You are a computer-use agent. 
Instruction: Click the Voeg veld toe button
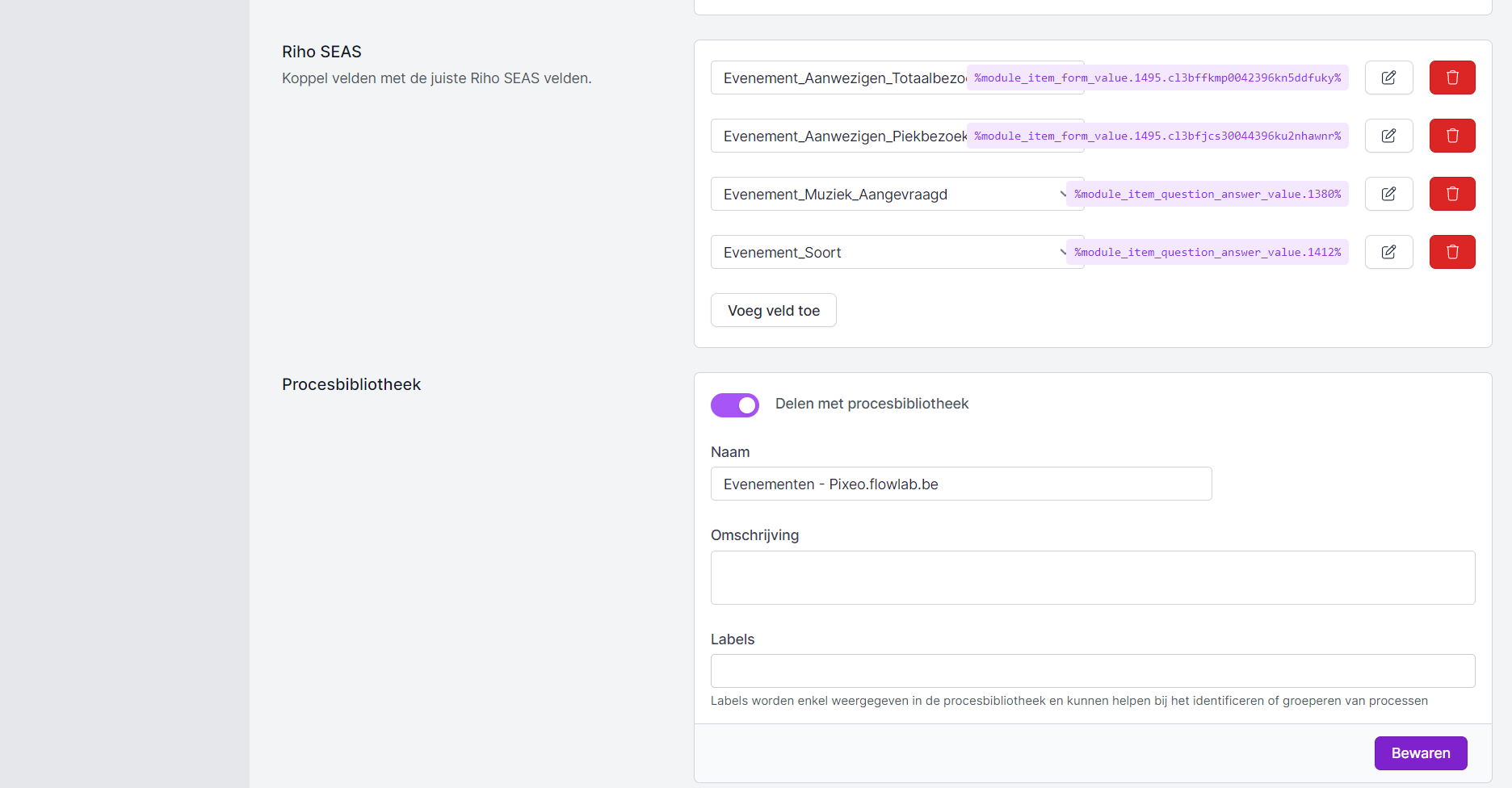coord(773,310)
